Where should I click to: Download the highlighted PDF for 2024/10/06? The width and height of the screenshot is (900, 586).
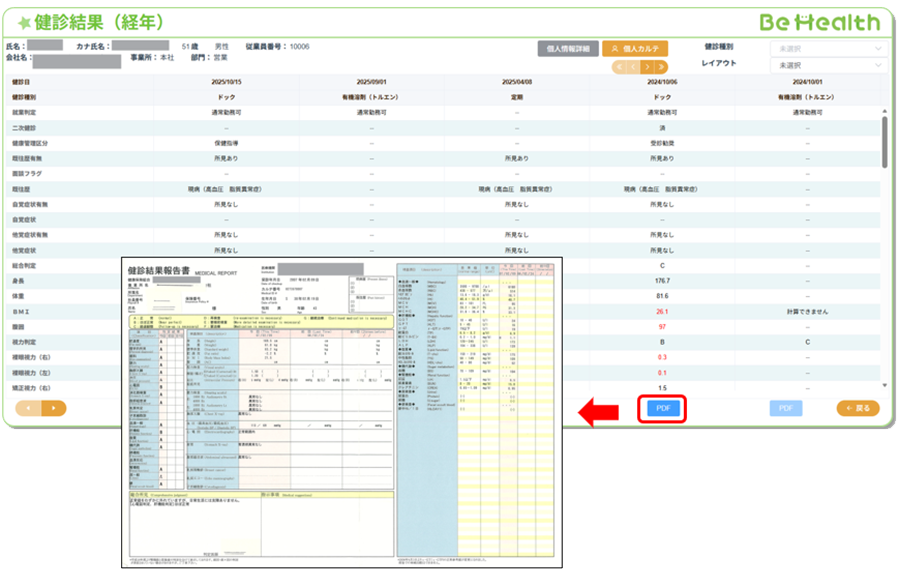tap(662, 408)
